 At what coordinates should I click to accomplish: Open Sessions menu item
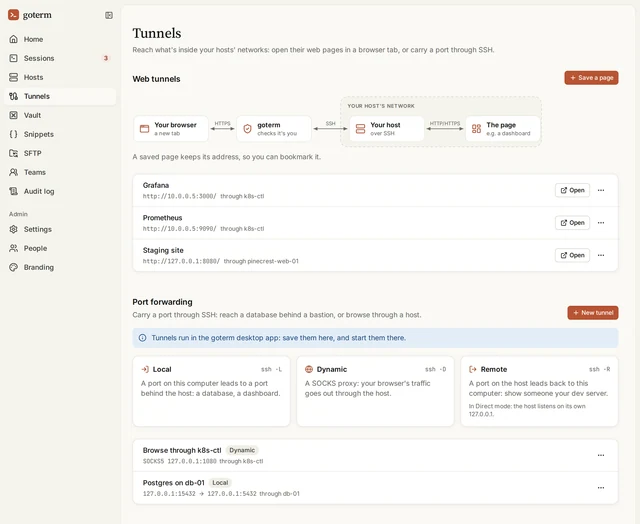[x=60, y=58]
